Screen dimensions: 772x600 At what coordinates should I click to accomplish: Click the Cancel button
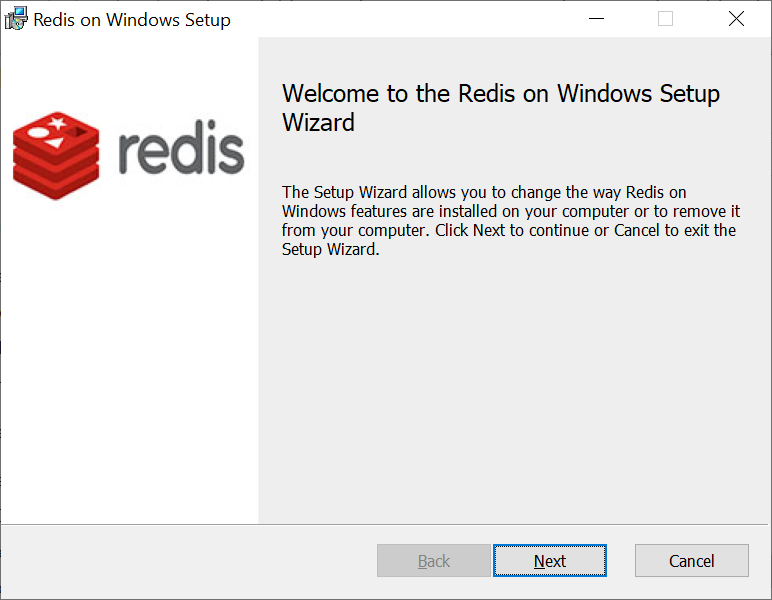click(x=691, y=560)
